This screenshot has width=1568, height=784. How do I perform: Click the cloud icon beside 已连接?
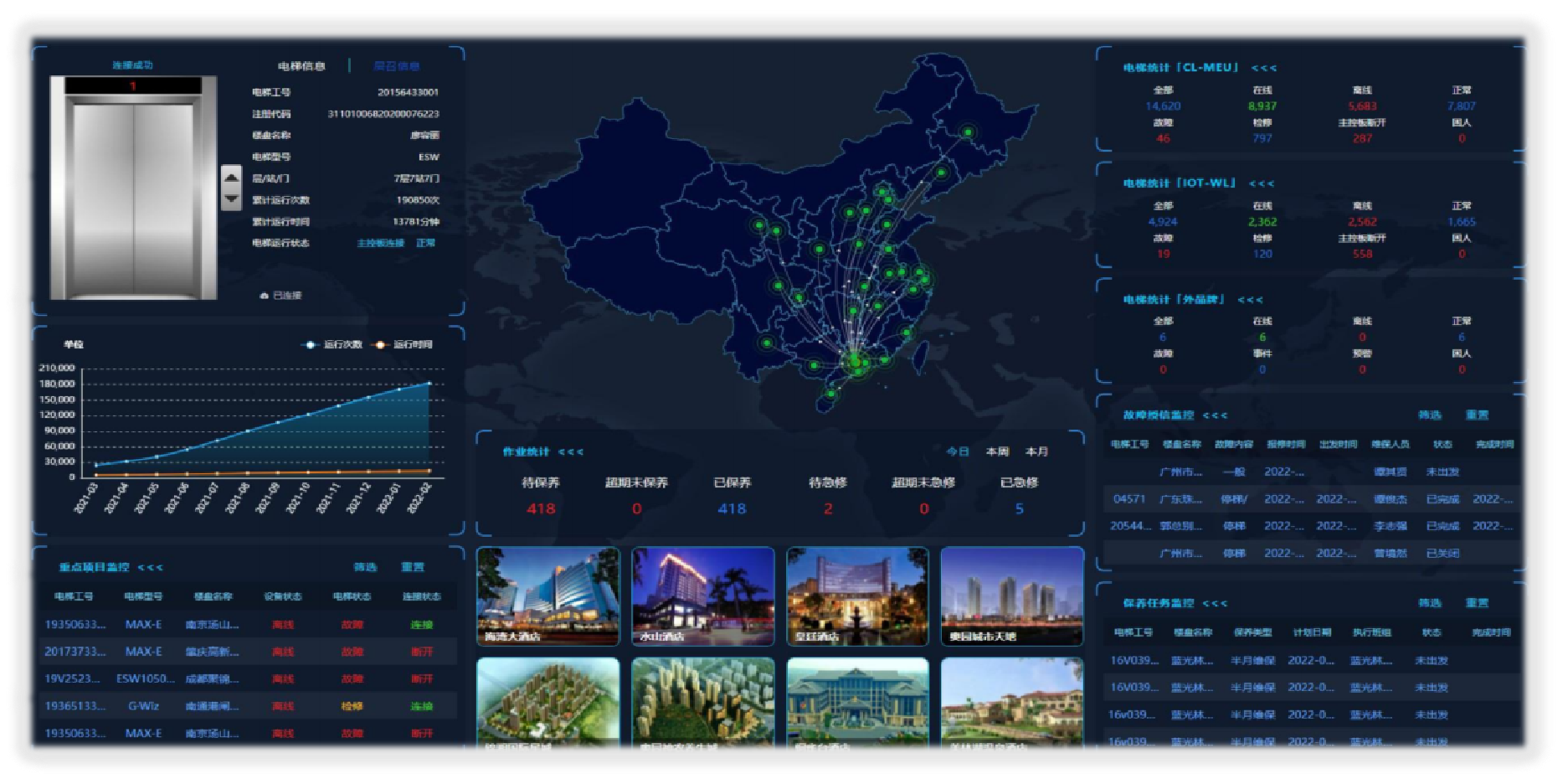(x=265, y=296)
